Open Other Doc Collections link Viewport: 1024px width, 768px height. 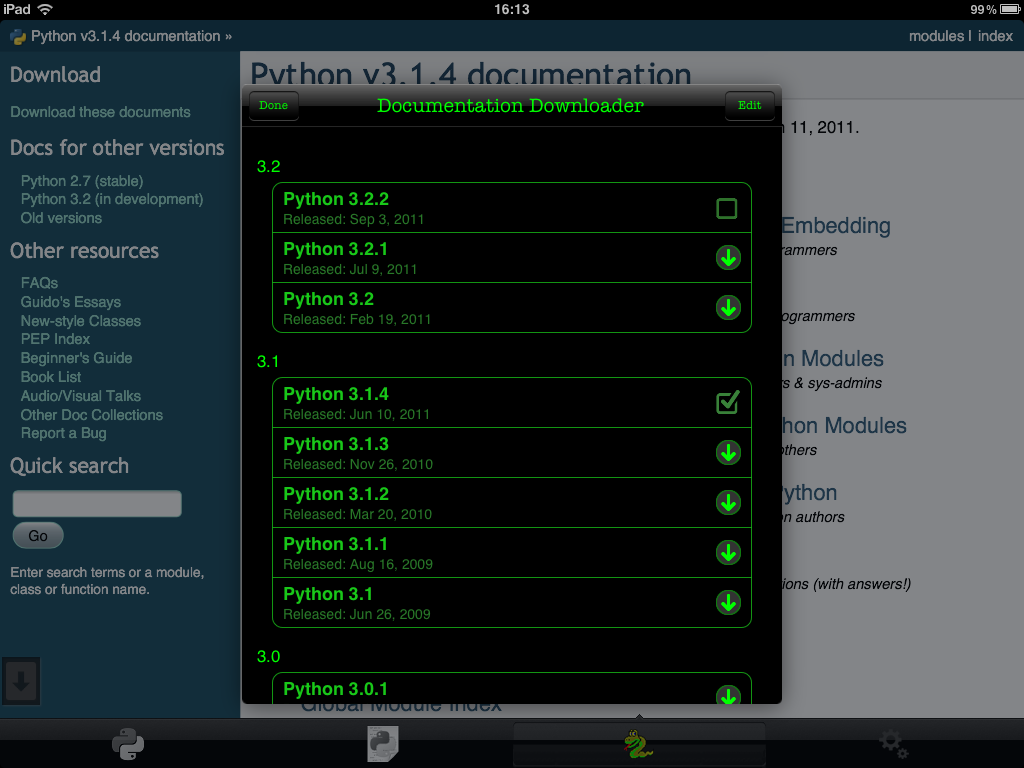[92, 415]
